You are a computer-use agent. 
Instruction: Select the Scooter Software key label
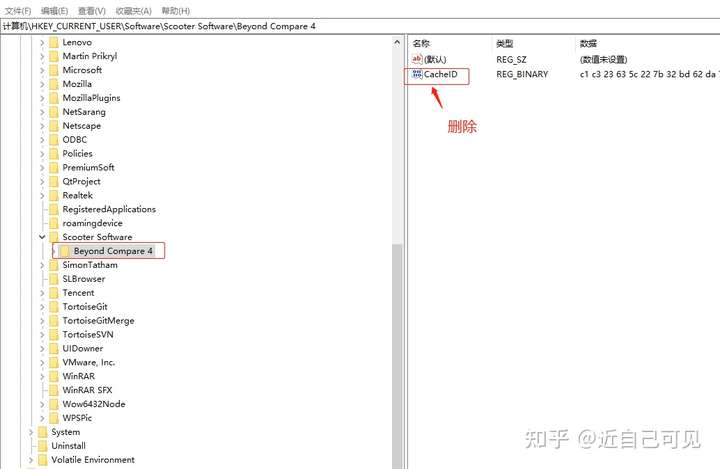coord(97,237)
